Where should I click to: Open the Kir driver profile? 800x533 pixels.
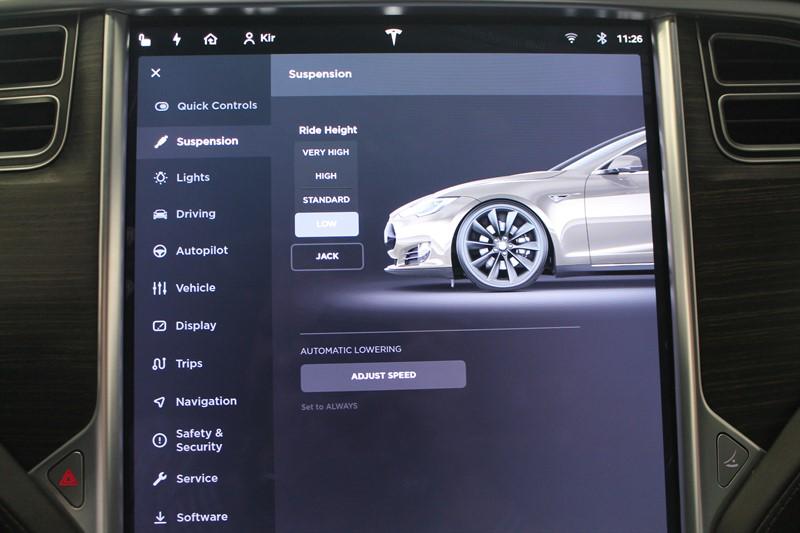(259, 38)
